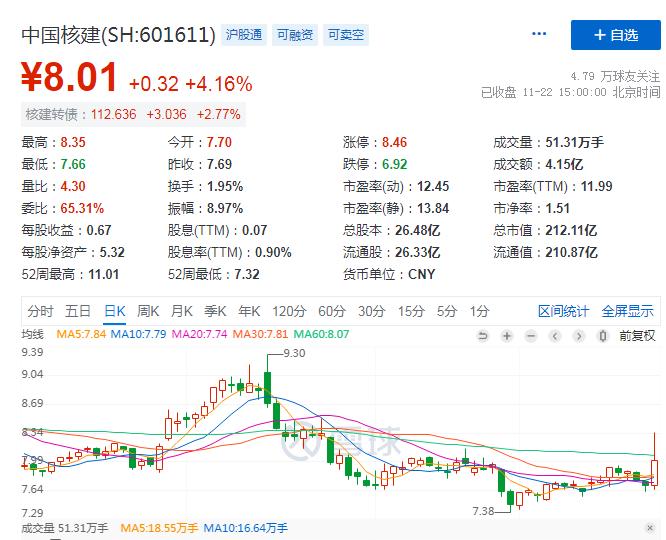The width and height of the screenshot is (666, 540).
Task: Click the 沪股通 tag
Action: coord(244,34)
